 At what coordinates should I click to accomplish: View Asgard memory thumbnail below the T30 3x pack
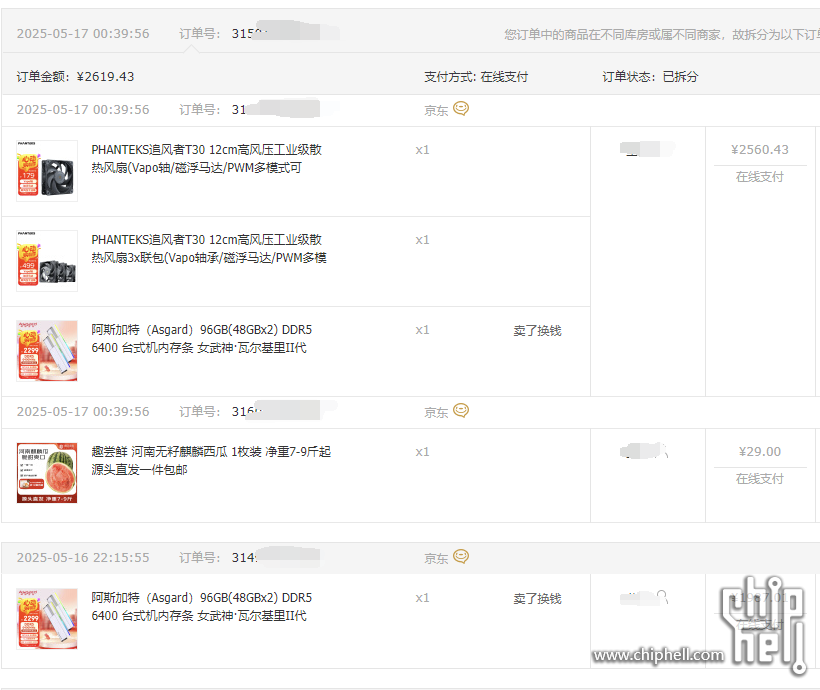pos(47,351)
